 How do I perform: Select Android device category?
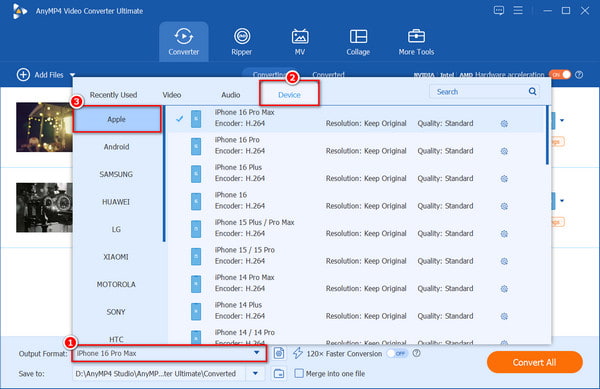117,147
